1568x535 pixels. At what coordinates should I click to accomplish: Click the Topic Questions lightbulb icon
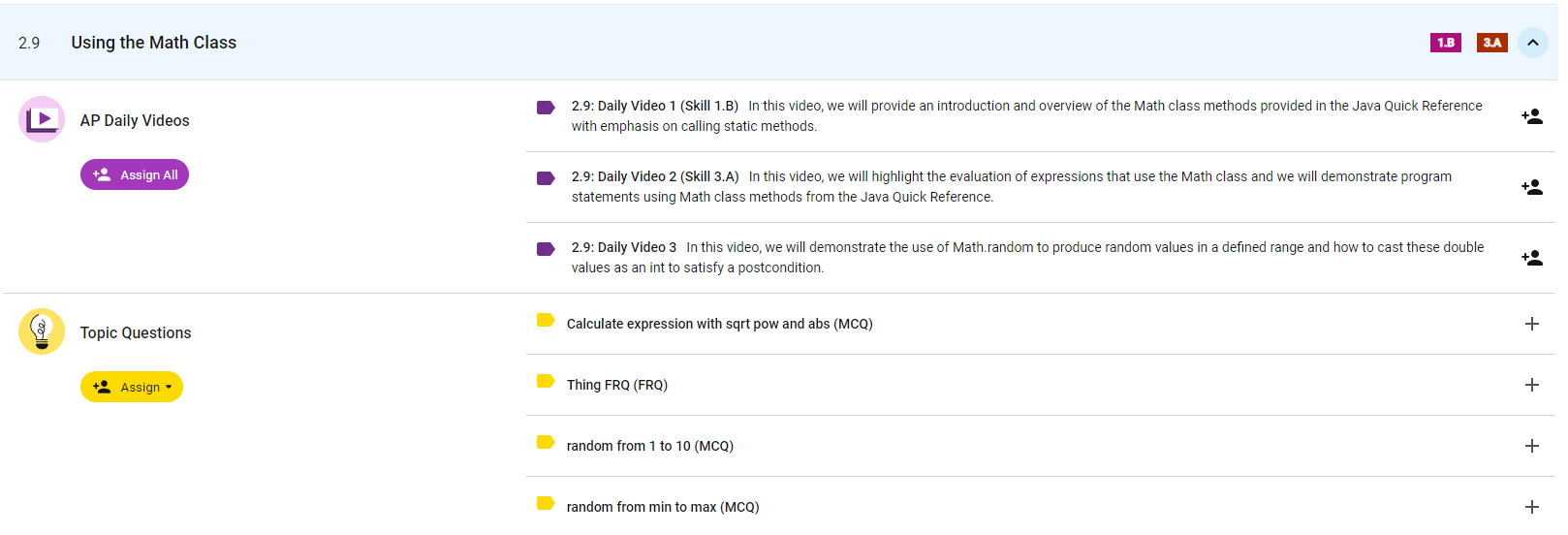pos(42,331)
